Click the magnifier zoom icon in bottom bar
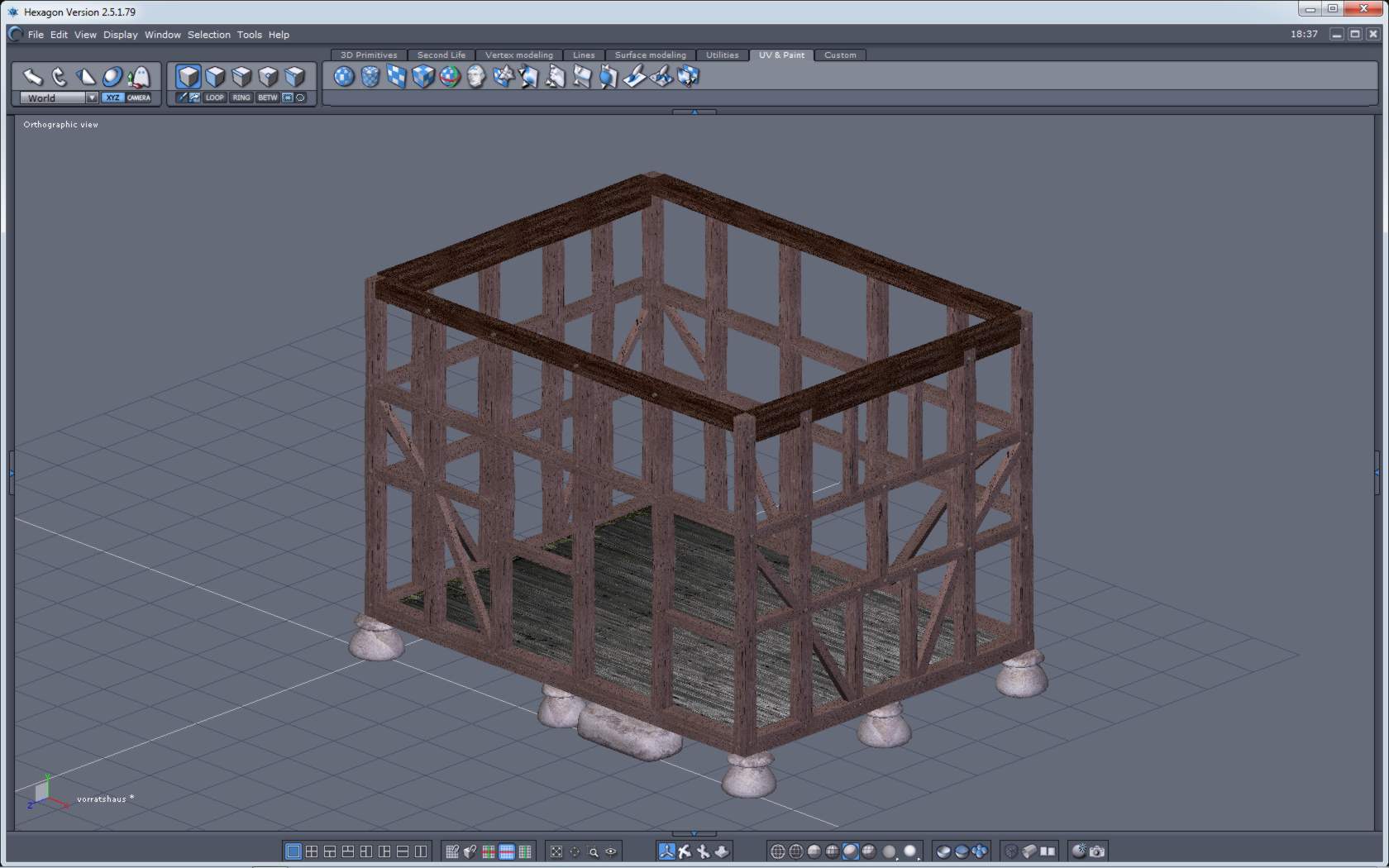 [x=593, y=851]
